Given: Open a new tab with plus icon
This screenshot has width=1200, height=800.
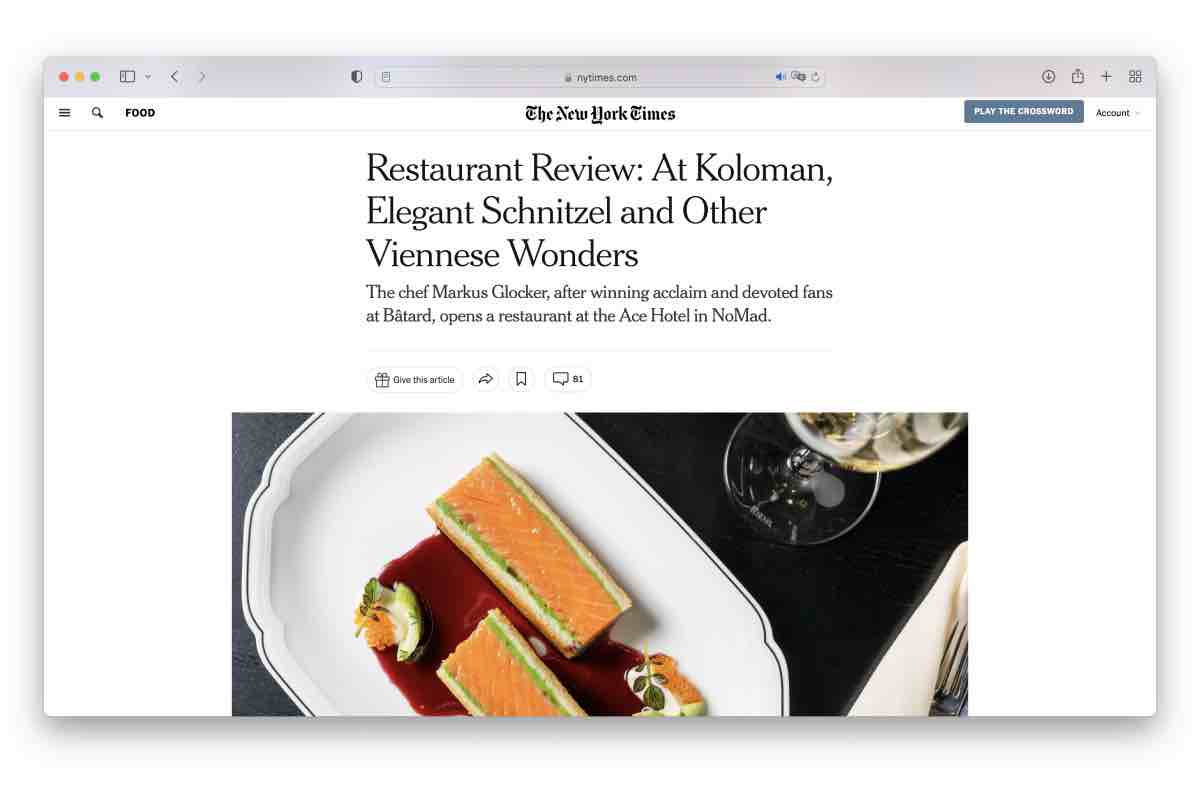Looking at the screenshot, I should tap(1106, 76).
